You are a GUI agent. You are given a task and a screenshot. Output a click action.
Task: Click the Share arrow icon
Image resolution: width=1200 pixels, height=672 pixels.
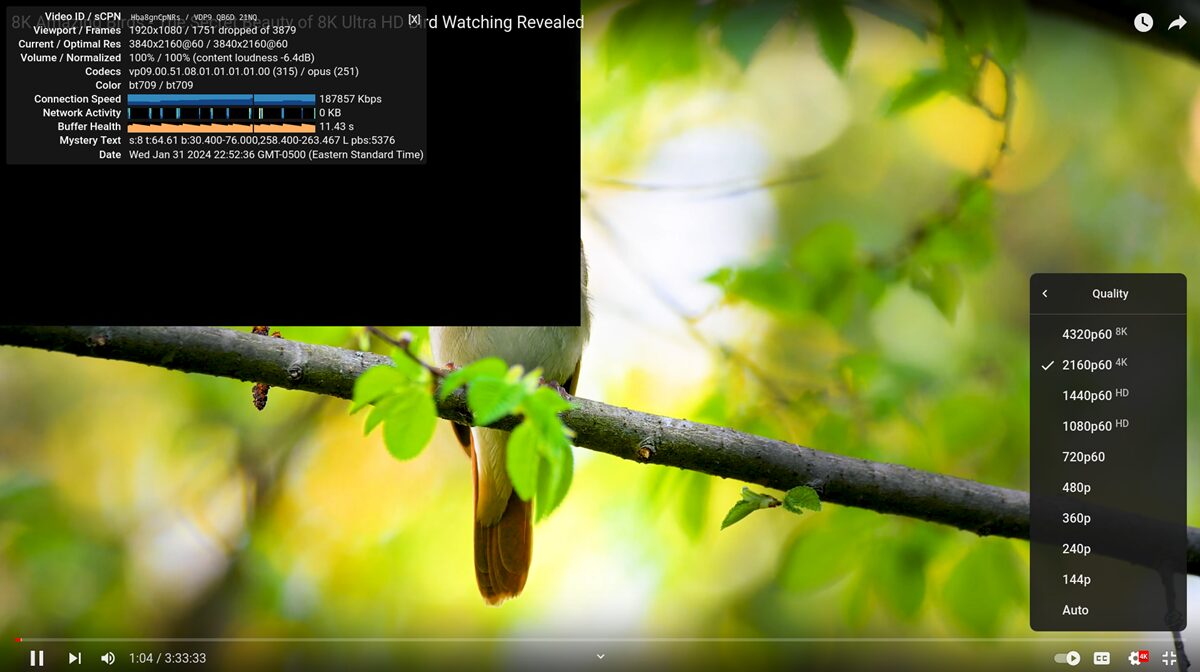(x=1177, y=22)
